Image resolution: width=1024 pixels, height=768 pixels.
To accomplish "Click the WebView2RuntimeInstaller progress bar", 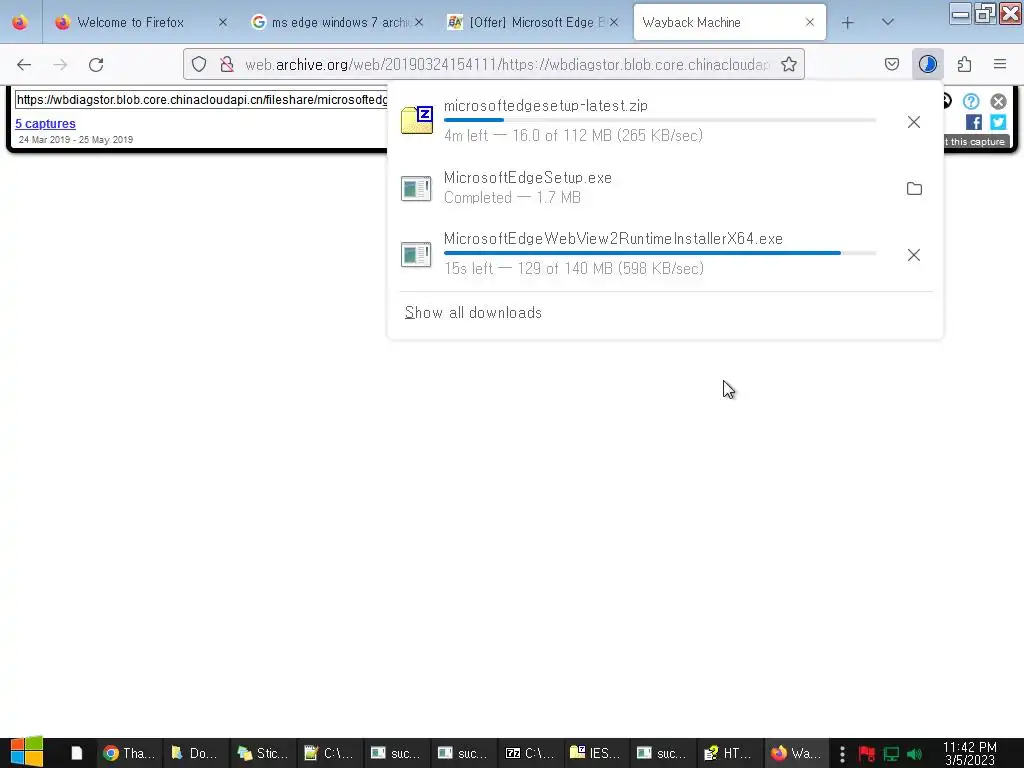I will [x=660, y=253].
